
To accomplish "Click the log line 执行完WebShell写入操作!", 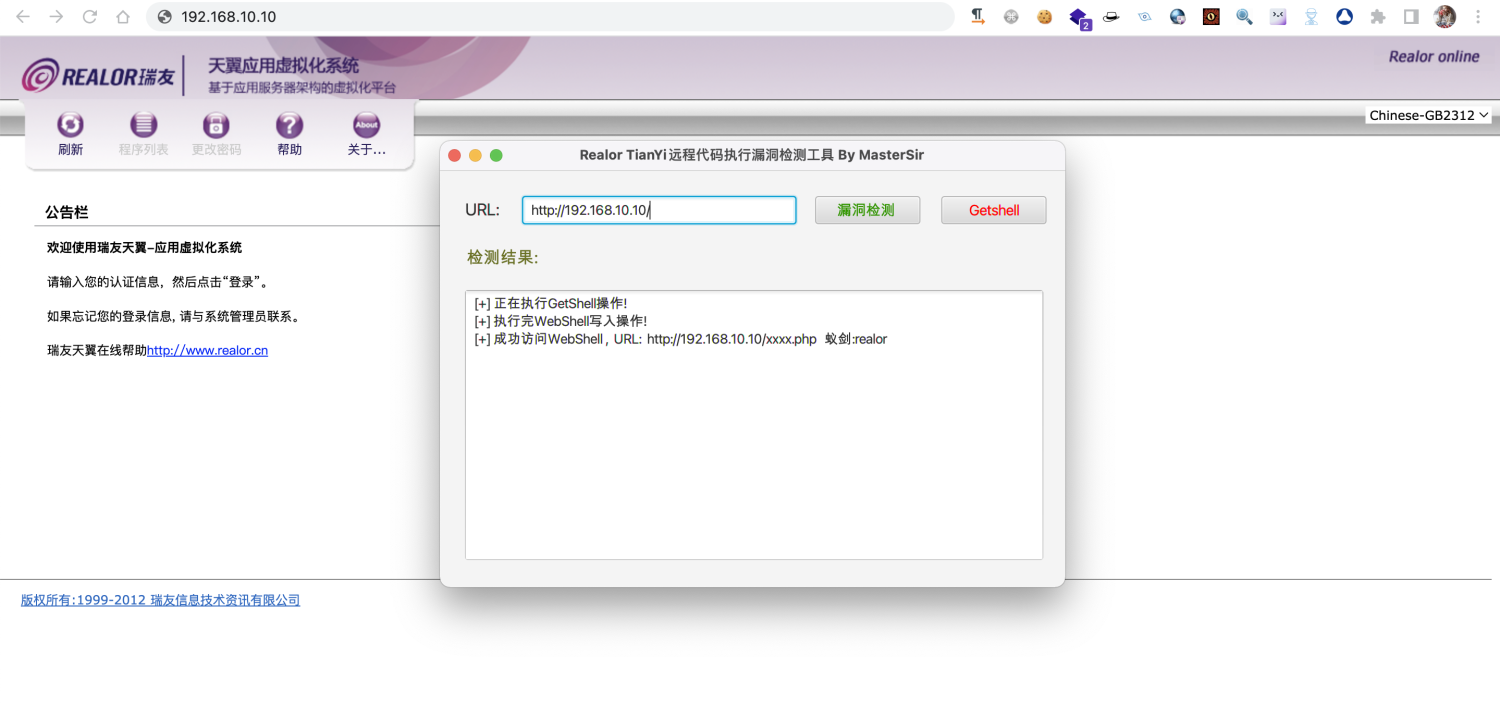I will [561, 321].
